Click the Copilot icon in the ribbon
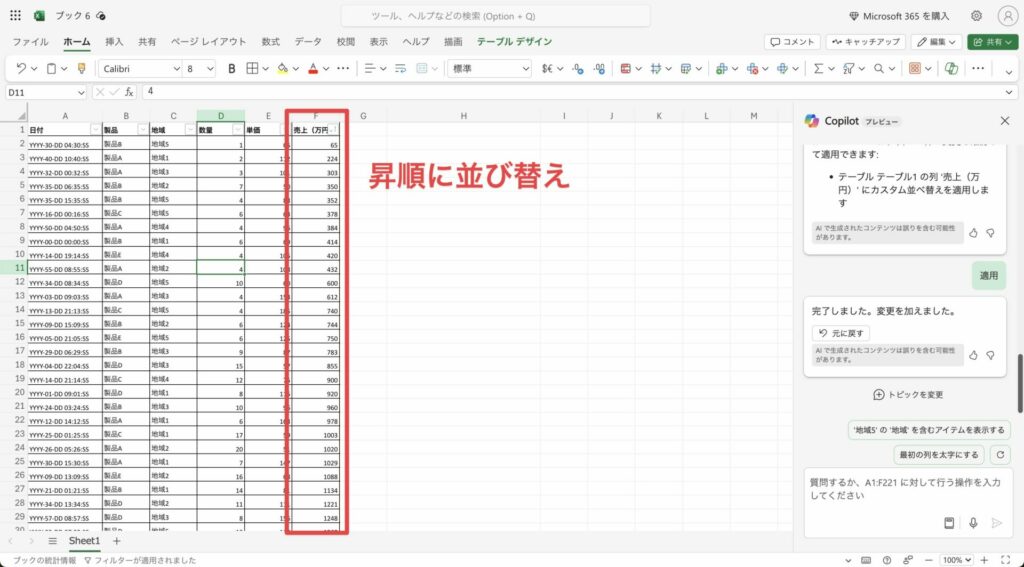 (951, 69)
